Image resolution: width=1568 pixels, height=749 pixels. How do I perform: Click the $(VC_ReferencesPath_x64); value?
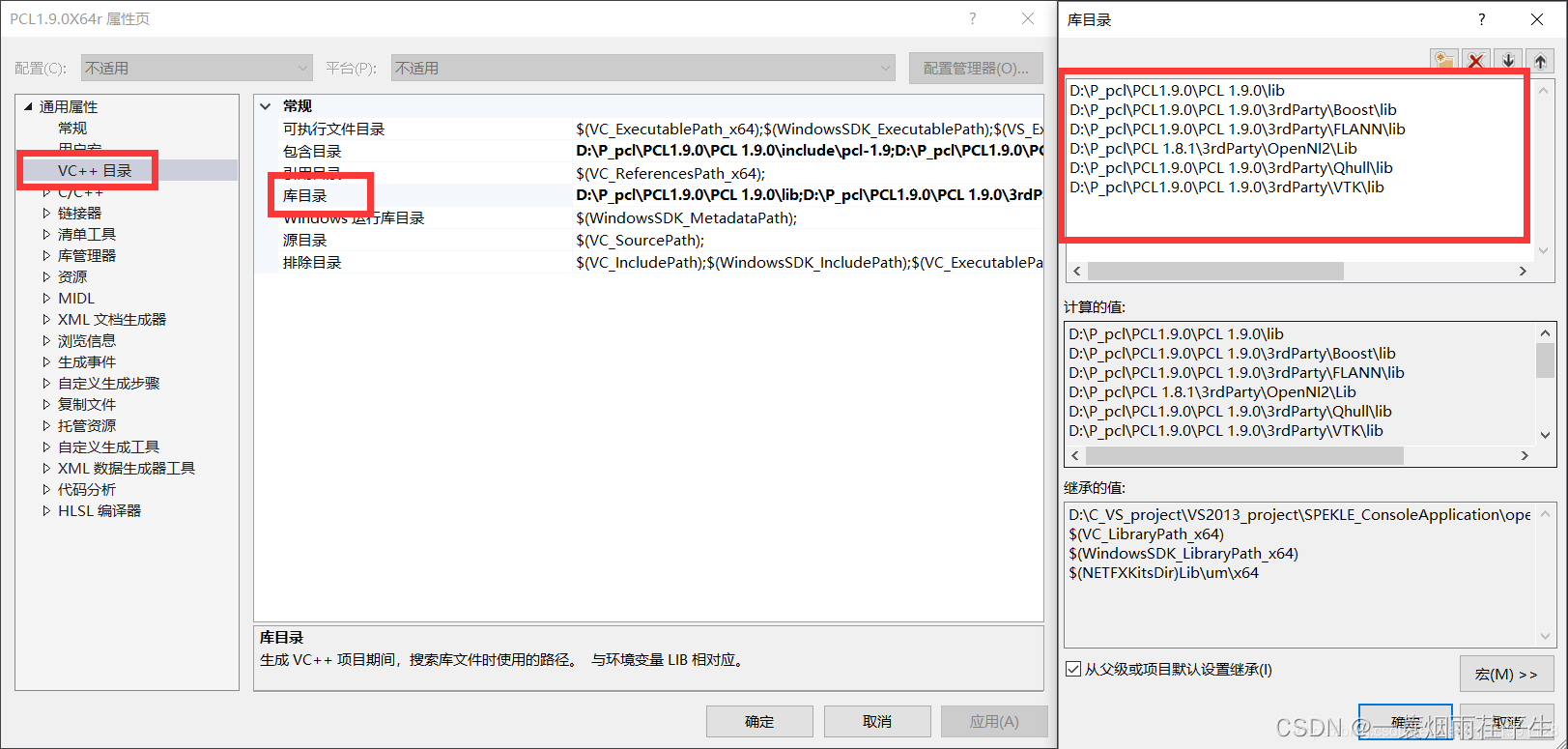click(x=670, y=173)
